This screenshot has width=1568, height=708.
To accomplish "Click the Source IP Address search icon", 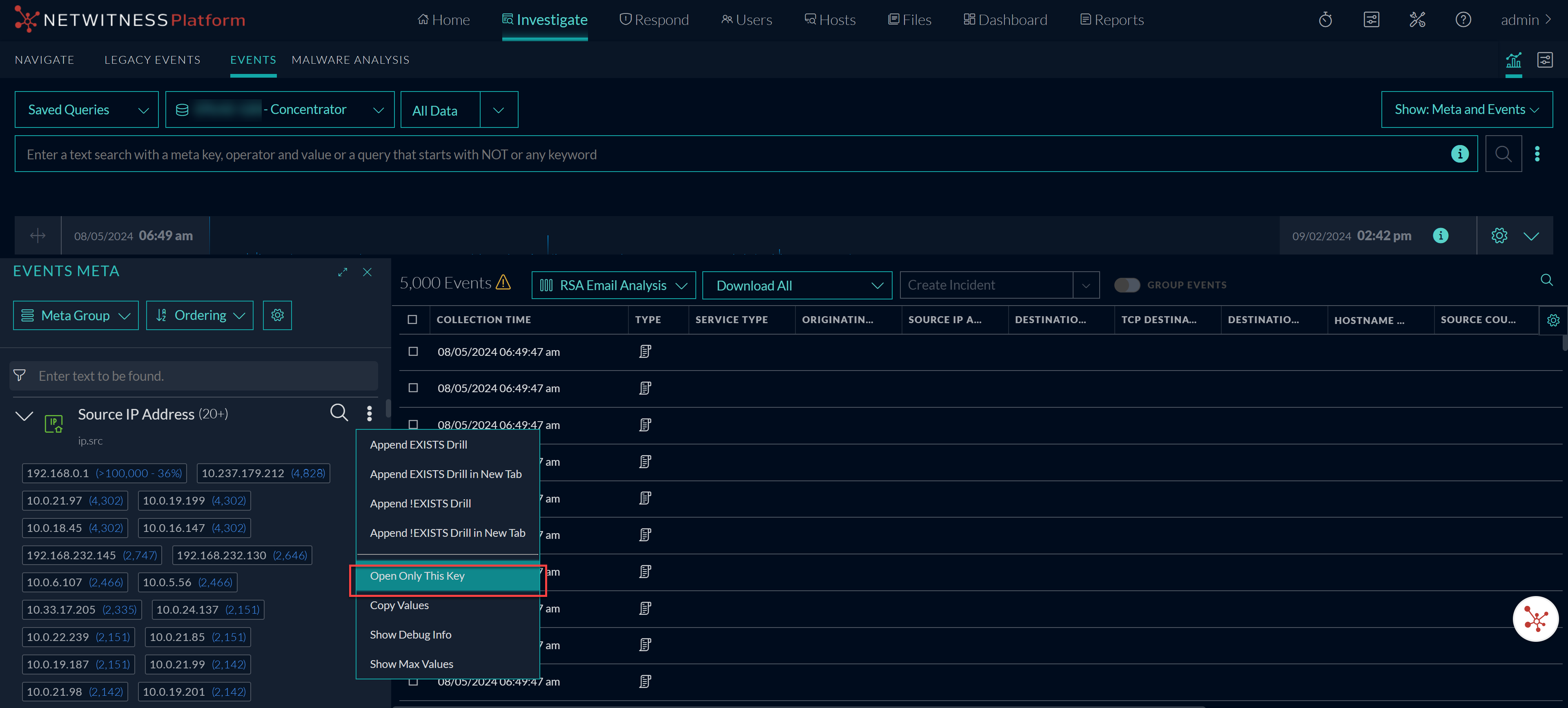I will coord(339,413).
